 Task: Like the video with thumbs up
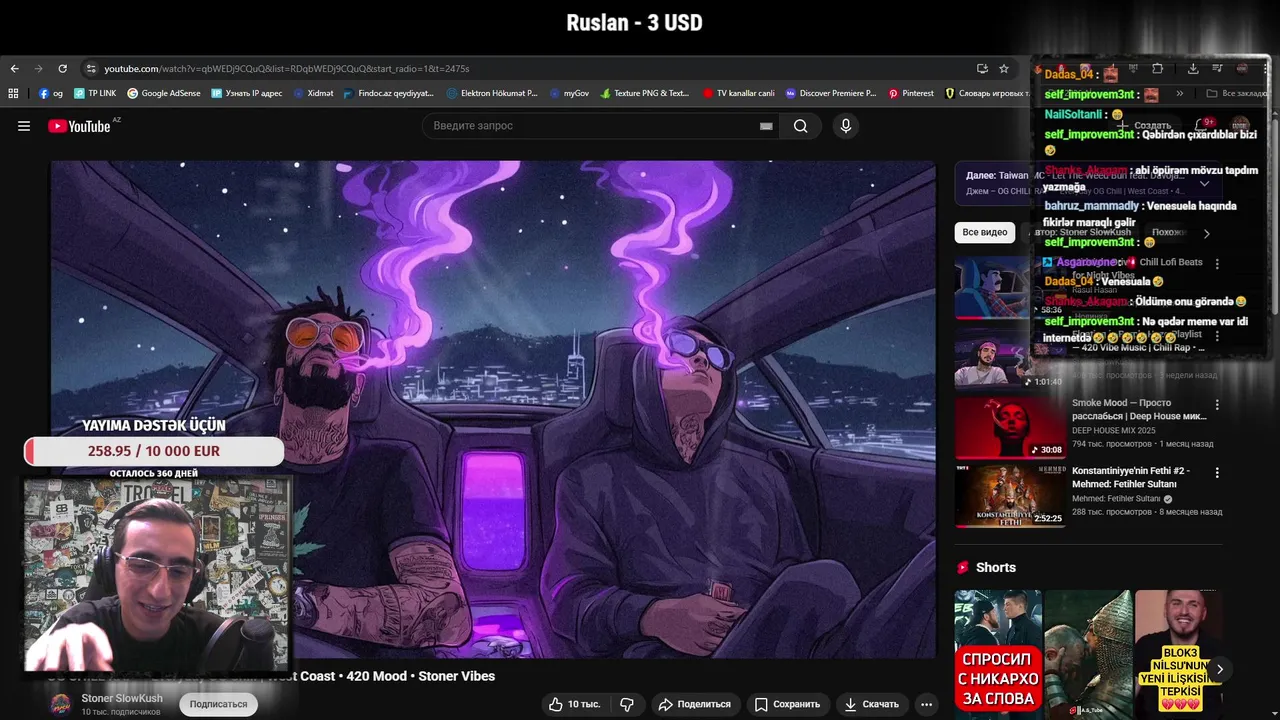pos(574,704)
